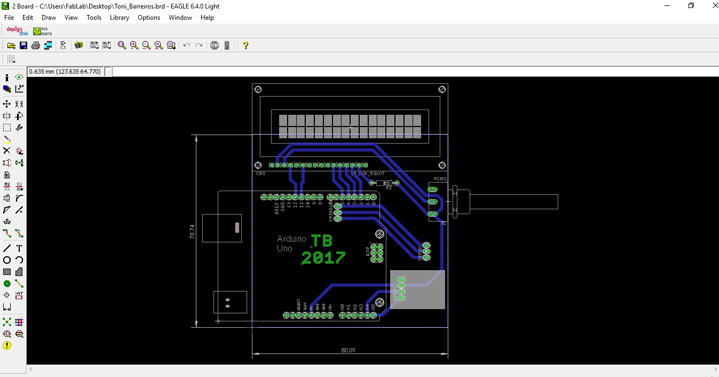Click the yellow Help question mark

(246, 45)
